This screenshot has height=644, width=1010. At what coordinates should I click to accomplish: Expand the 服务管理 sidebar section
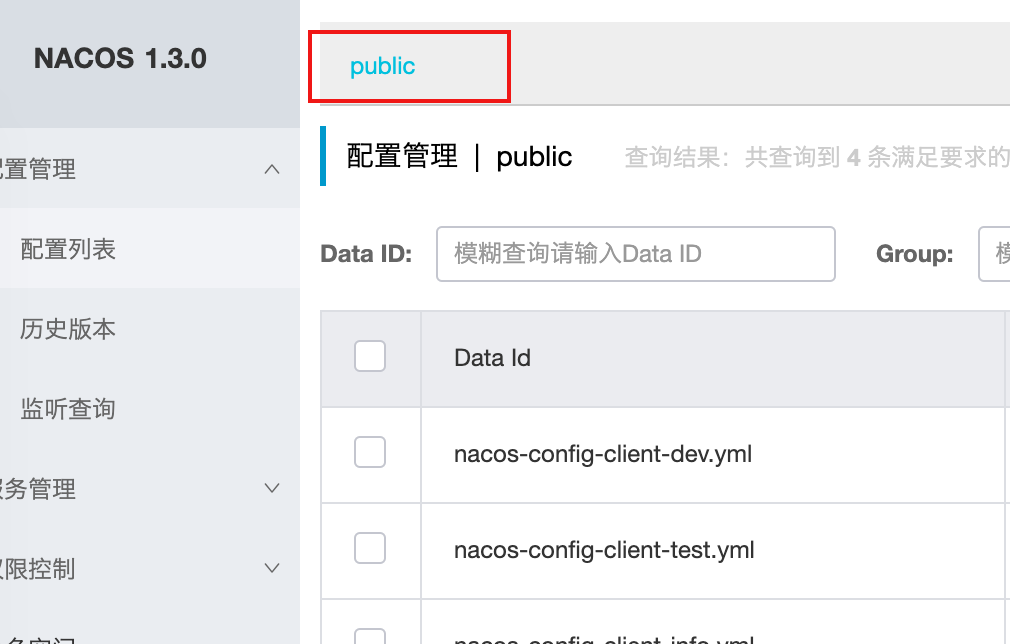[149, 488]
